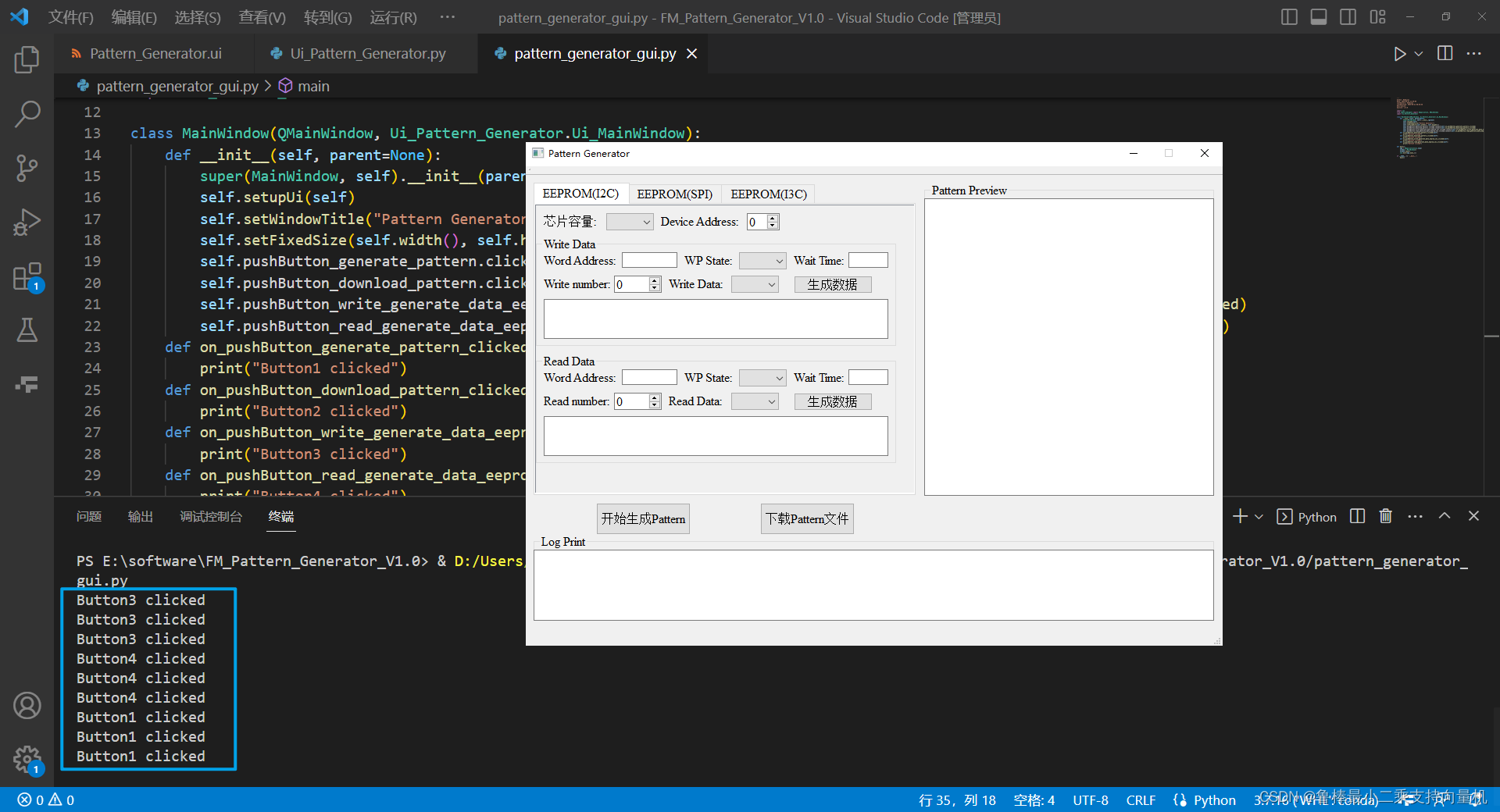Image resolution: width=1500 pixels, height=812 pixels.
Task: Open the 运行 menu
Action: coord(393,17)
